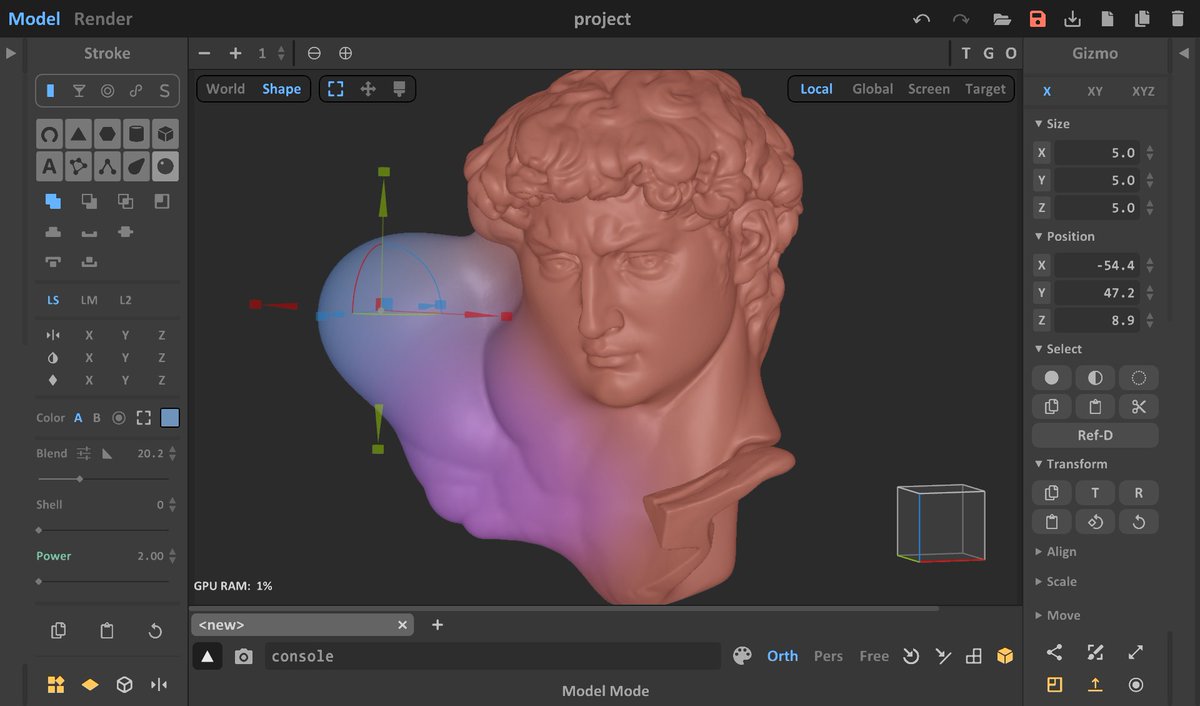Toggle the LS mode option
Viewport: 1200px width, 706px height.
[x=53, y=300]
